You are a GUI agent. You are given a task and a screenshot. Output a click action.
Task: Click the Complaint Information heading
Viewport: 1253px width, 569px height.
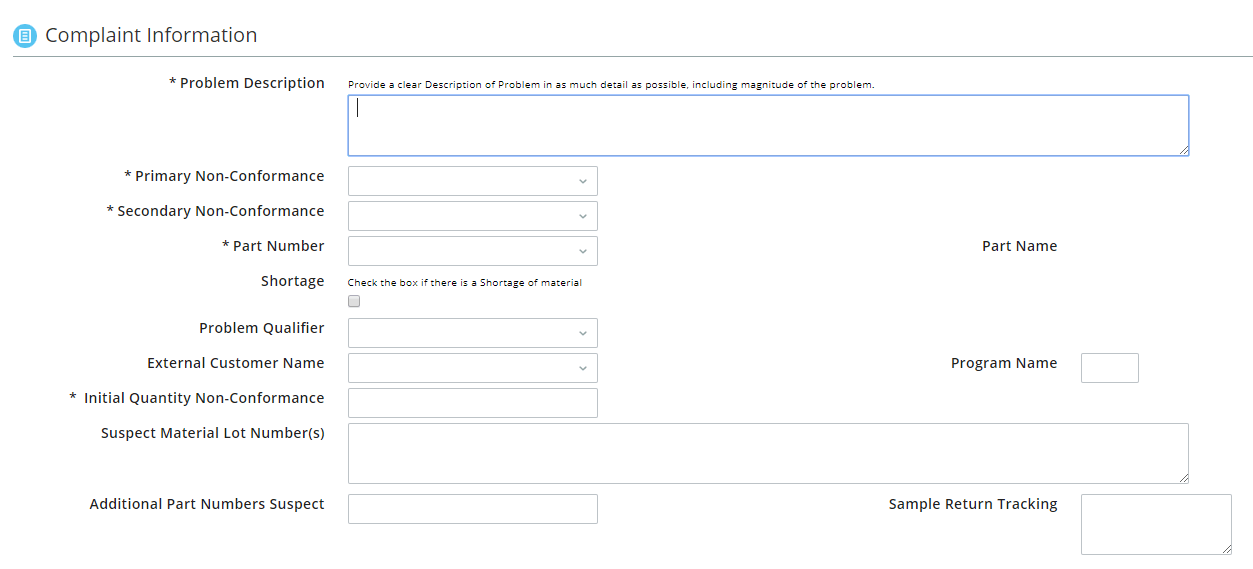click(x=151, y=35)
